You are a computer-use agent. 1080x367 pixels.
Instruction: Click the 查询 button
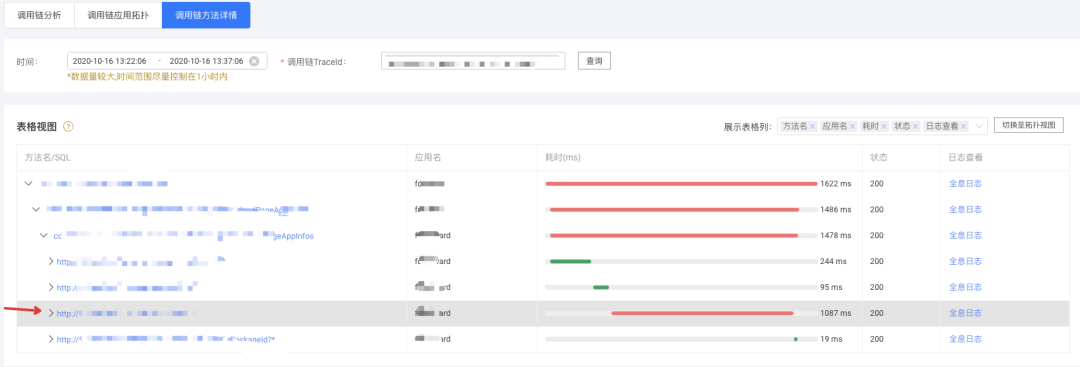click(594, 61)
